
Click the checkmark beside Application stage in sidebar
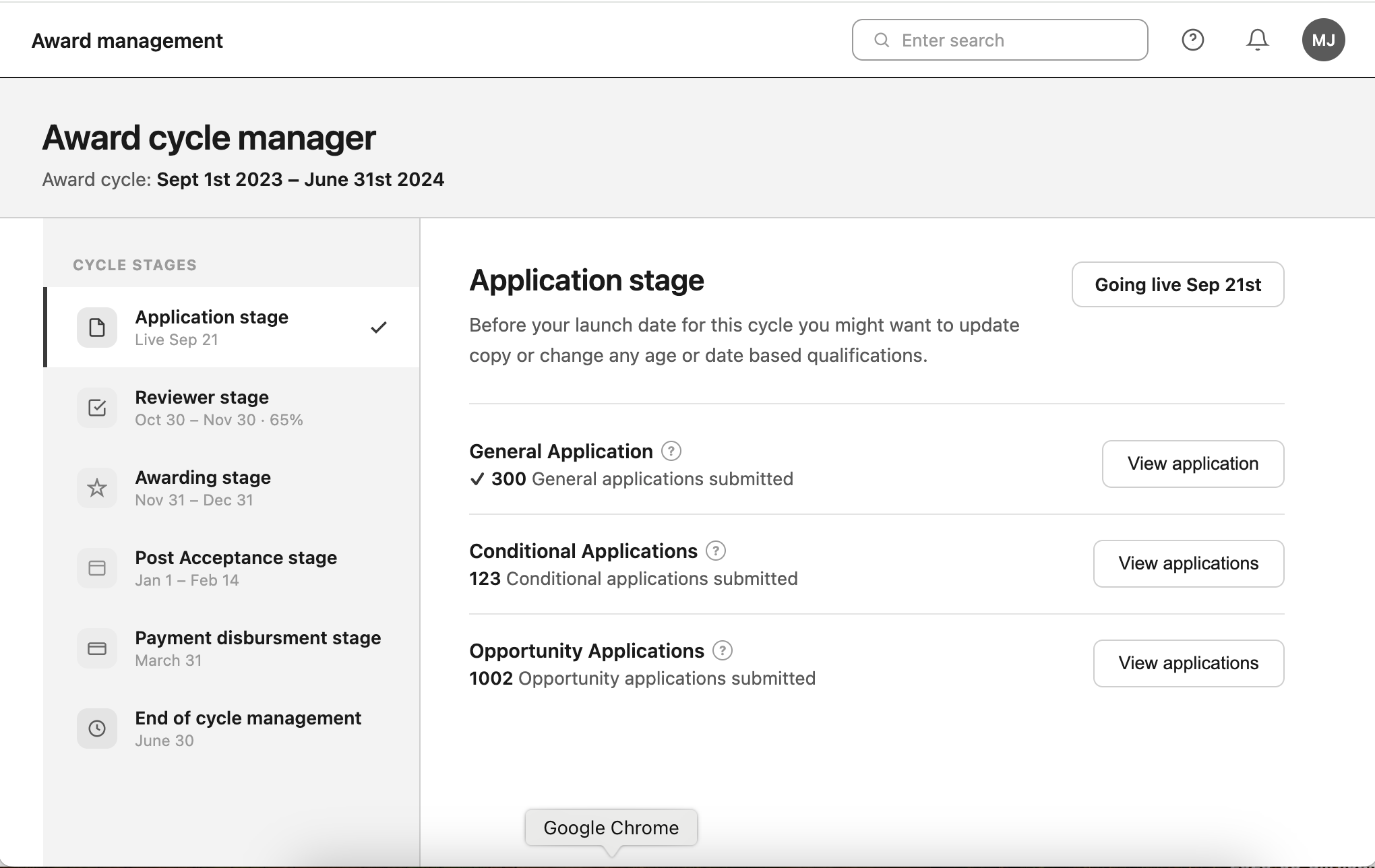point(379,328)
